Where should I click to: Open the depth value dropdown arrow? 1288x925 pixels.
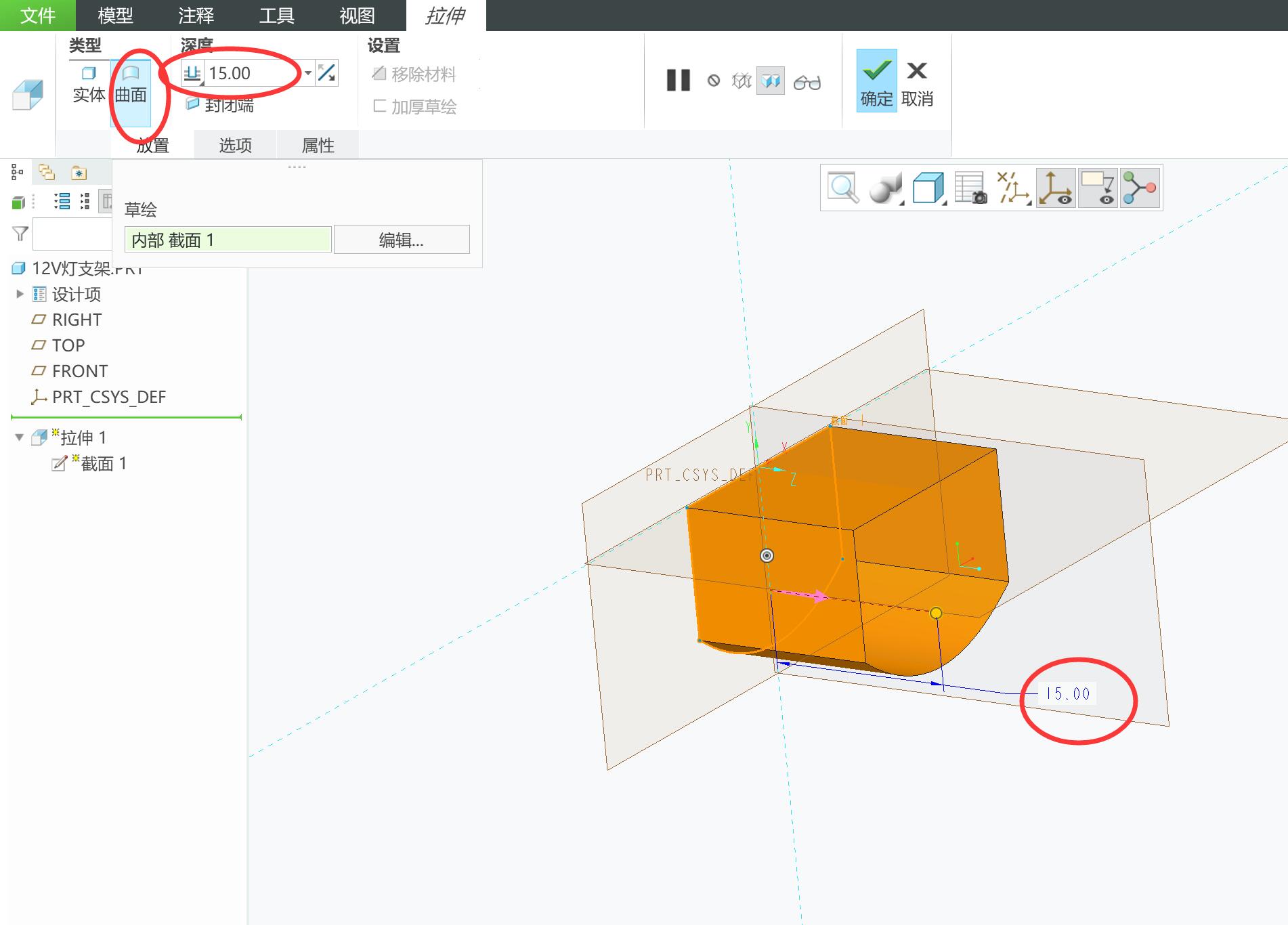pyautogui.click(x=308, y=73)
